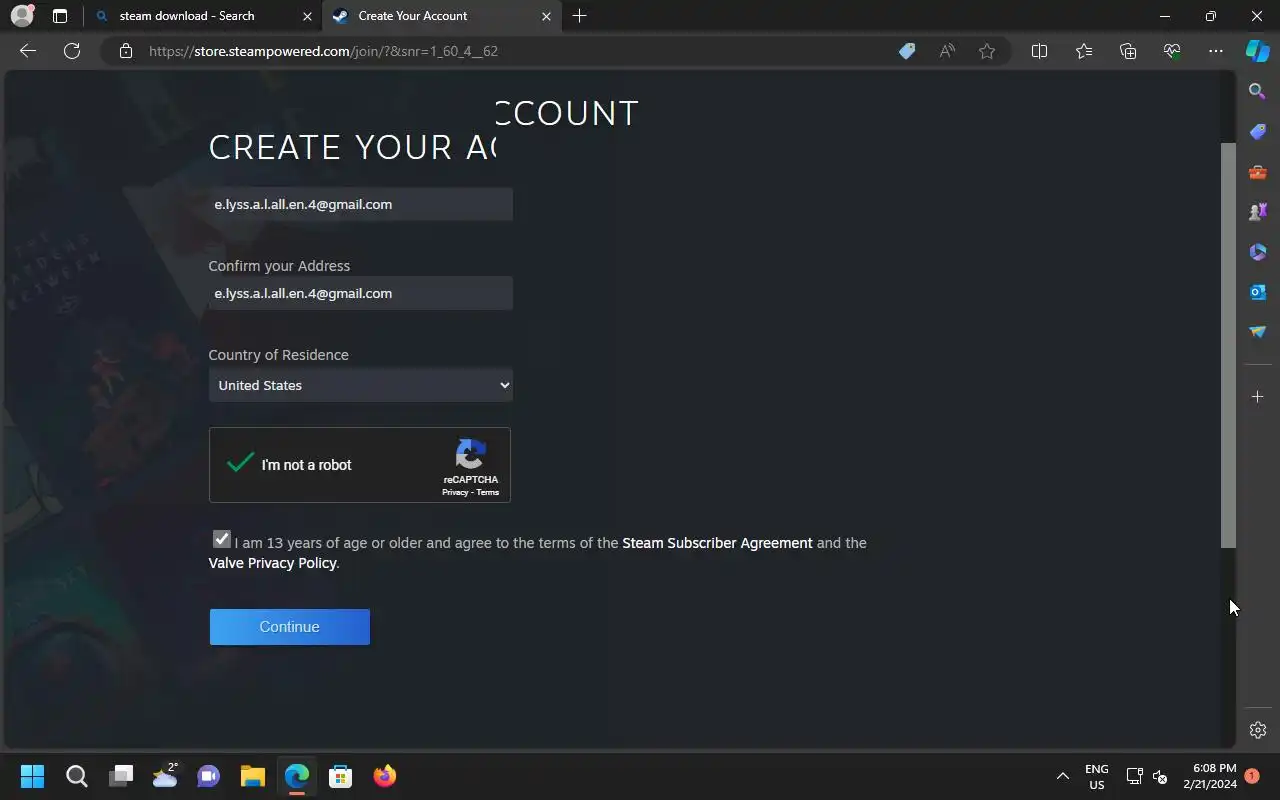Open the sidebar Outlook icon
1280x800 pixels.
point(1258,291)
